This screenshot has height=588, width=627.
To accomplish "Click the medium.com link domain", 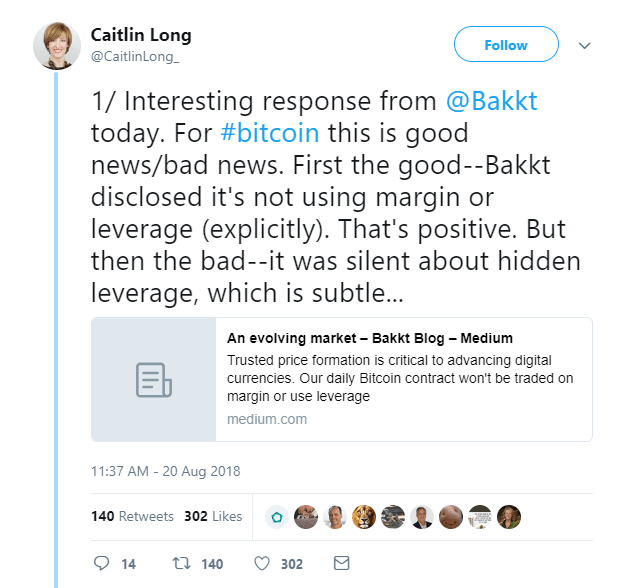I will (267, 419).
